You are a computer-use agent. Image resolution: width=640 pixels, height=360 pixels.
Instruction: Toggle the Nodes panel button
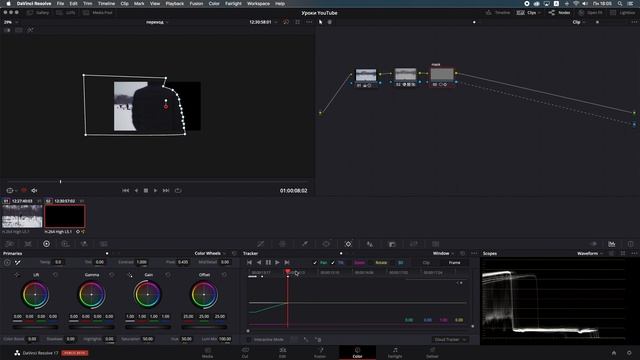[x=560, y=13]
